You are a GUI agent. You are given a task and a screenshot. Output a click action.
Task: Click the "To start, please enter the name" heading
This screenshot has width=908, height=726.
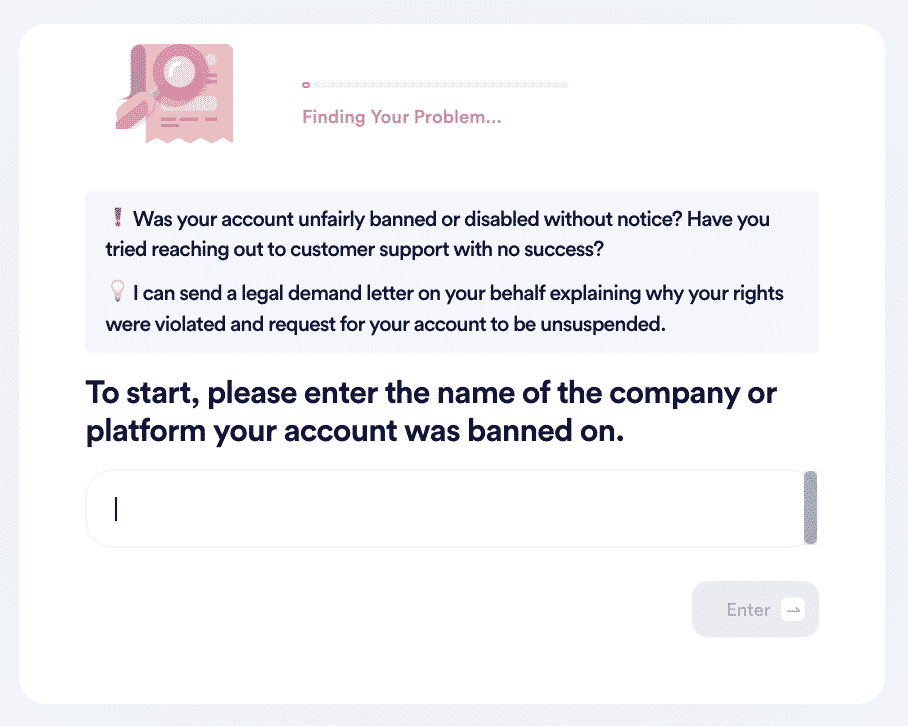click(x=431, y=392)
